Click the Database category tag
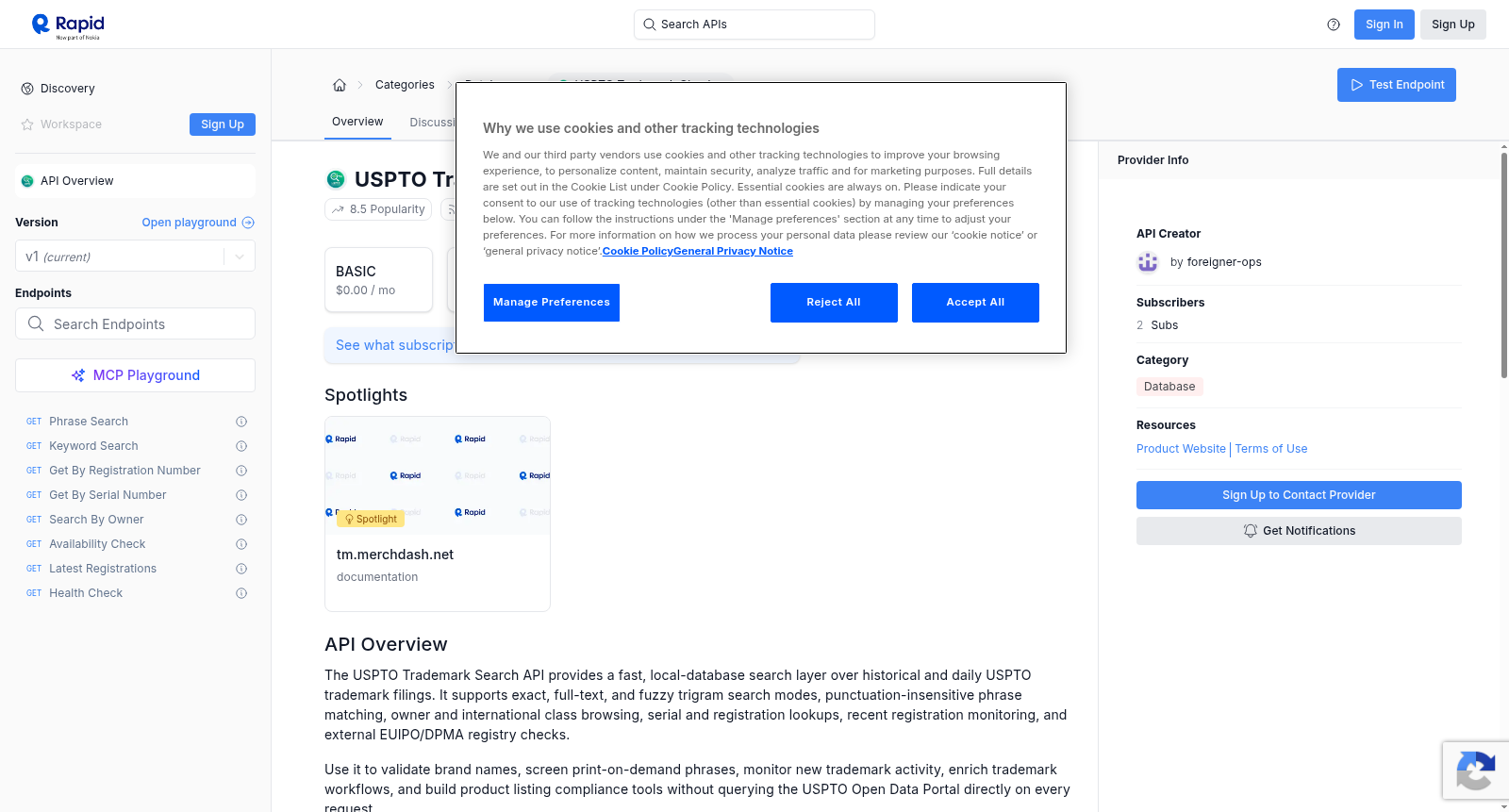Image resolution: width=1509 pixels, height=812 pixels. 1169,387
